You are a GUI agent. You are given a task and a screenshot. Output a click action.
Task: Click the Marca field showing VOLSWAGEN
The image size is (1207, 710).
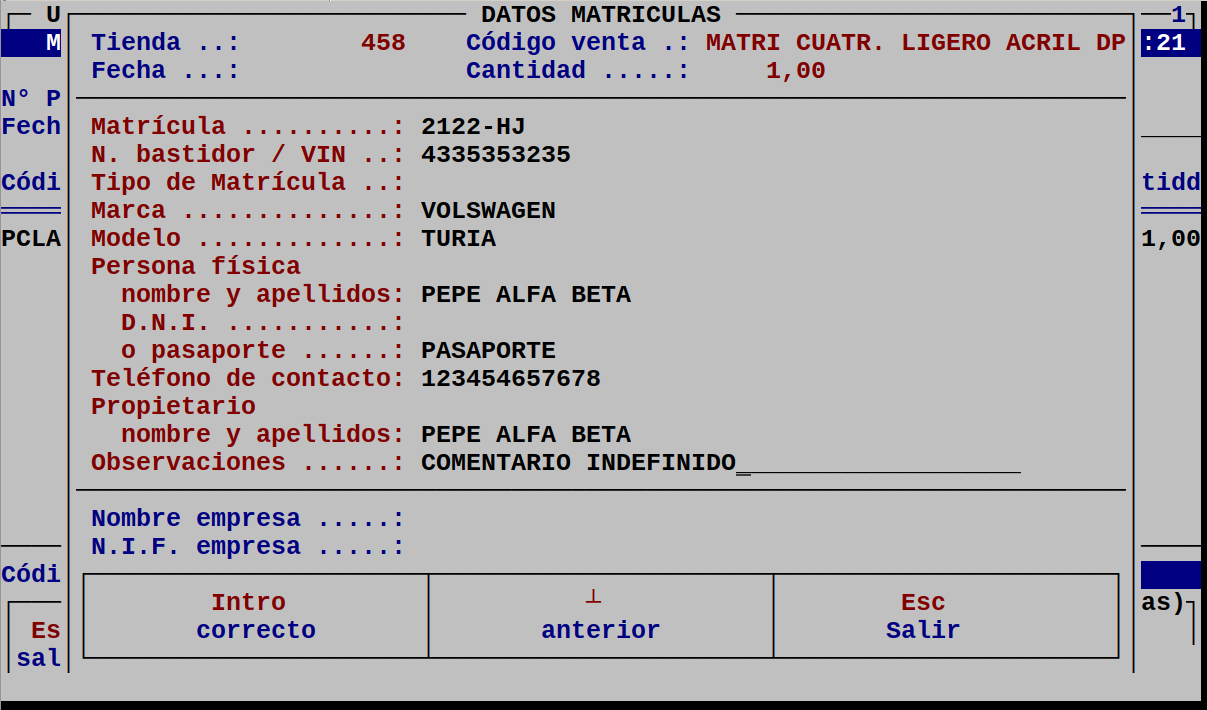(x=490, y=210)
